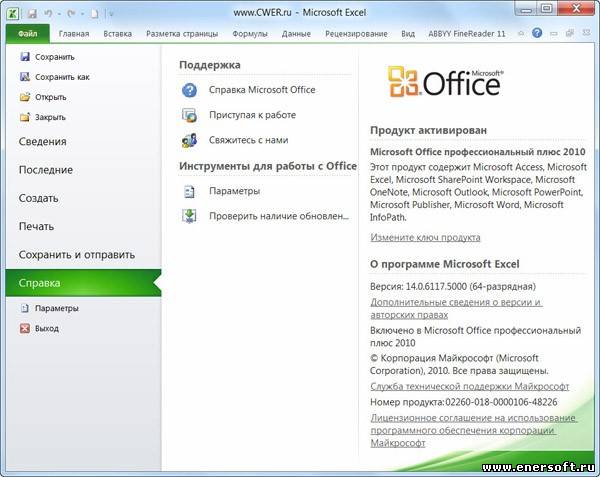600x477 pixels.
Task: Maximize the Excel window
Action: [x=547, y=8]
